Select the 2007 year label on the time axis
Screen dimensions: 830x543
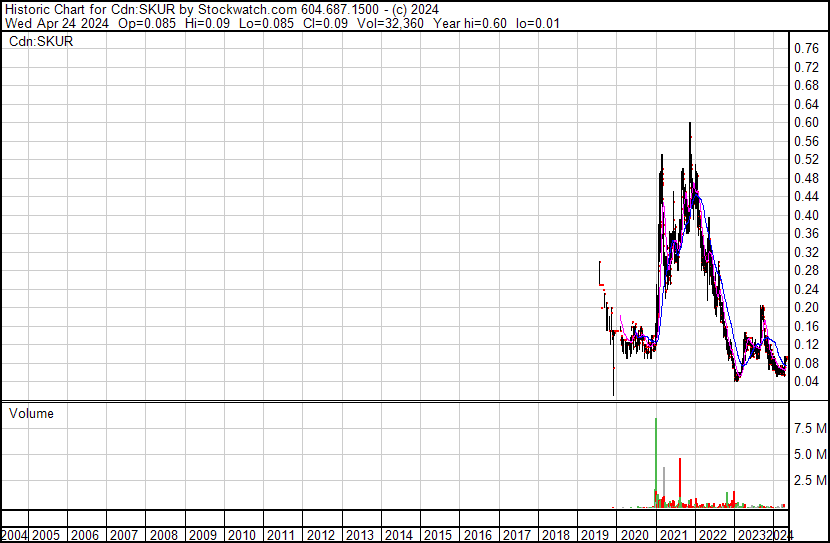(124, 535)
